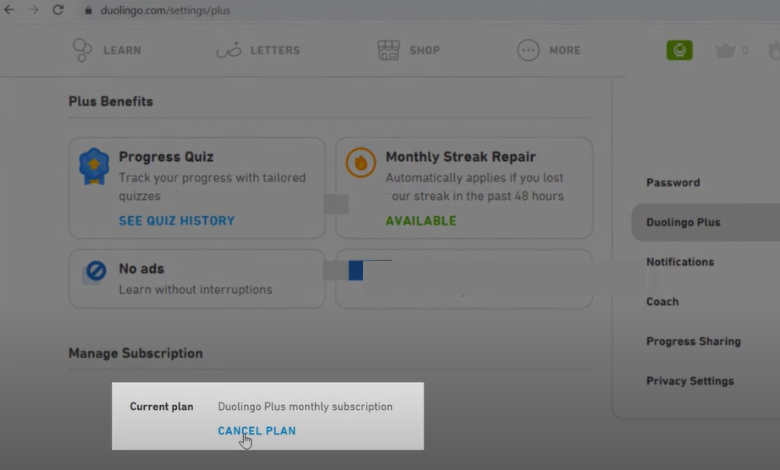Image resolution: width=780 pixels, height=470 pixels.
Task: Click 'Learn without interruptions' text
Action: [x=195, y=289]
